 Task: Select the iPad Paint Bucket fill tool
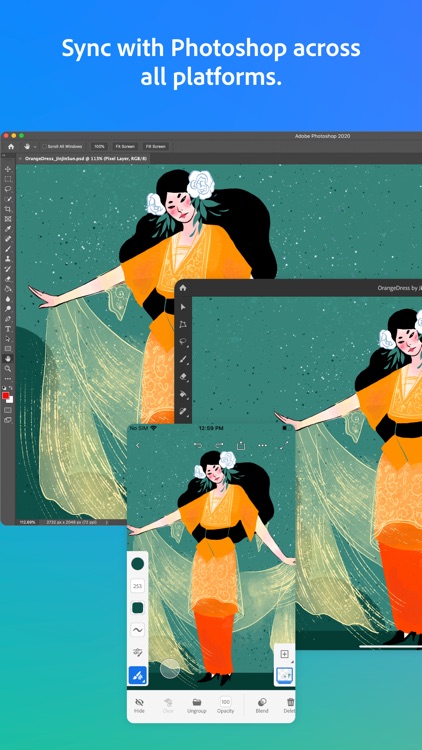pos(182,394)
